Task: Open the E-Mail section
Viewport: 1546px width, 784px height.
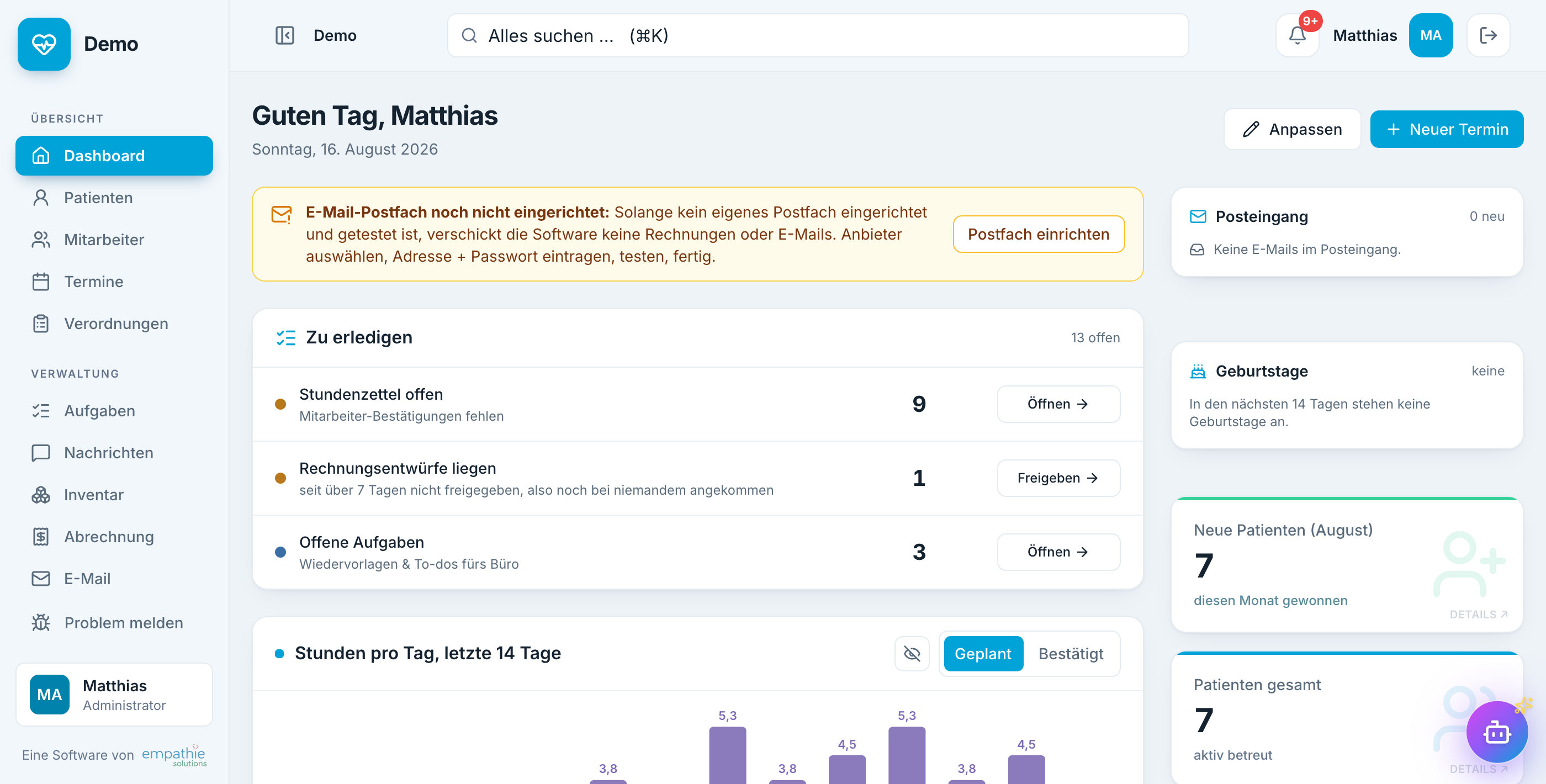Action: (x=114, y=579)
